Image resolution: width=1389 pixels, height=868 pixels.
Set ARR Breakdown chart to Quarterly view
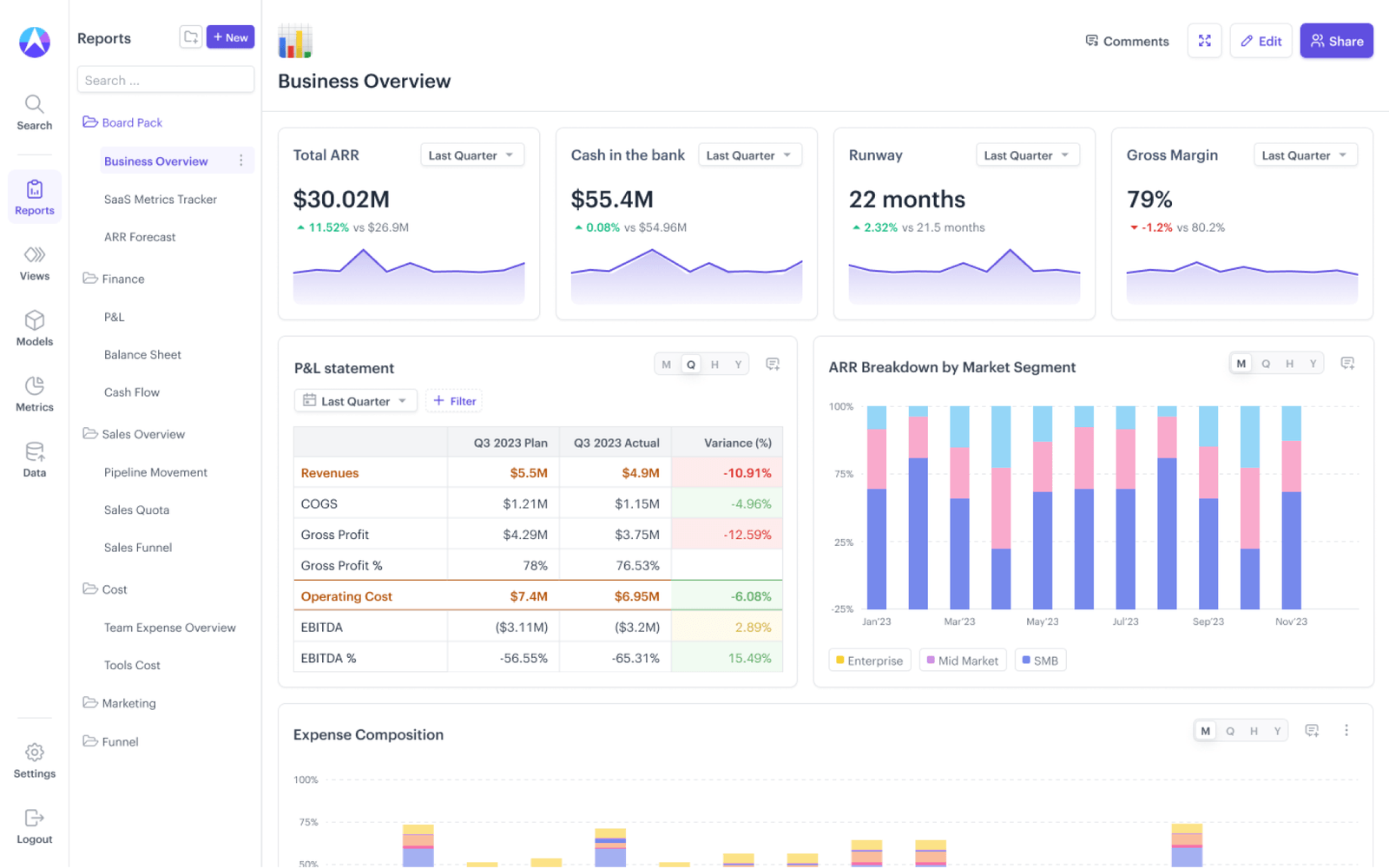click(1265, 363)
